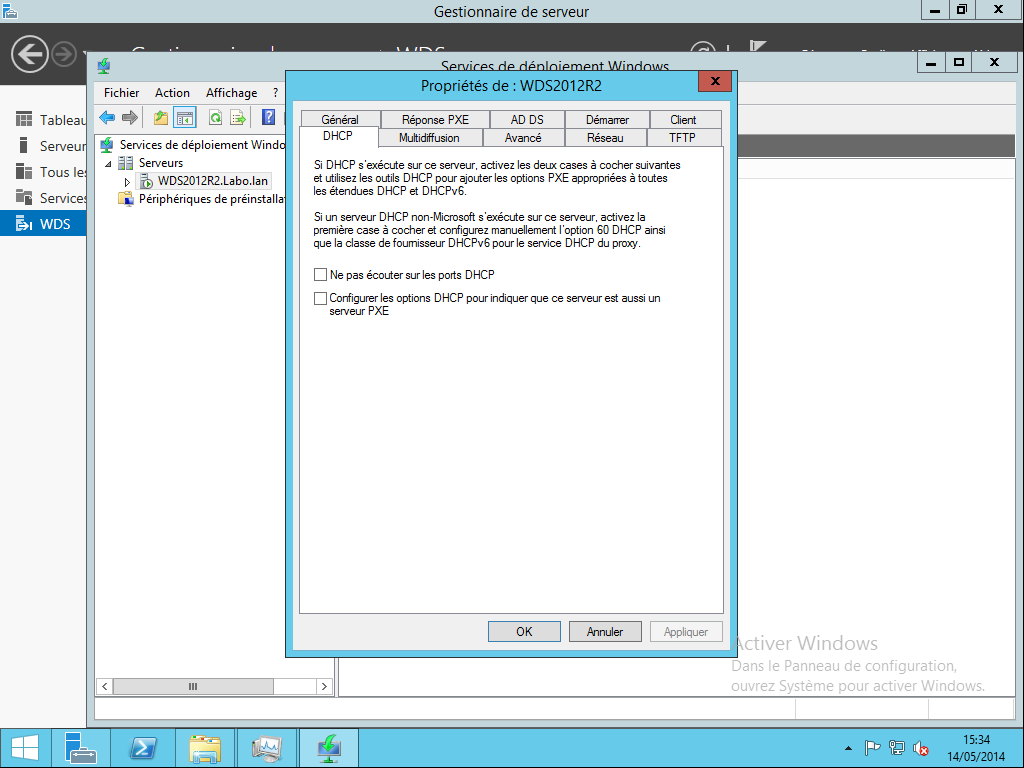The width and height of the screenshot is (1024, 768).
Task: Confirm the properties dialog with OK
Action: click(524, 632)
